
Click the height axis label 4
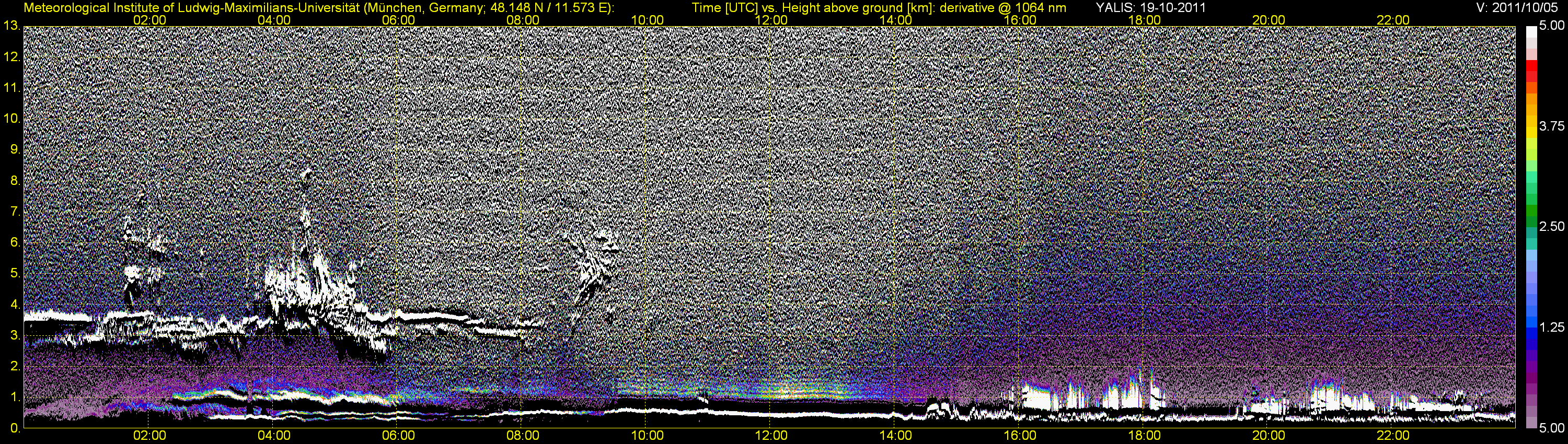click(15, 304)
